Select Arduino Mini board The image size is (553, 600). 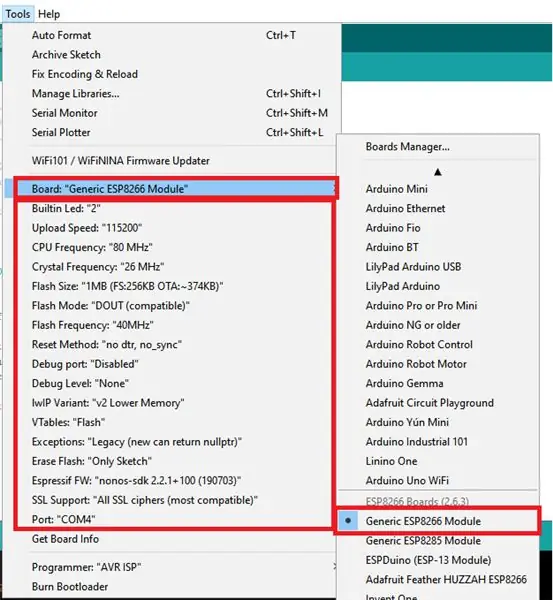(x=438, y=189)
